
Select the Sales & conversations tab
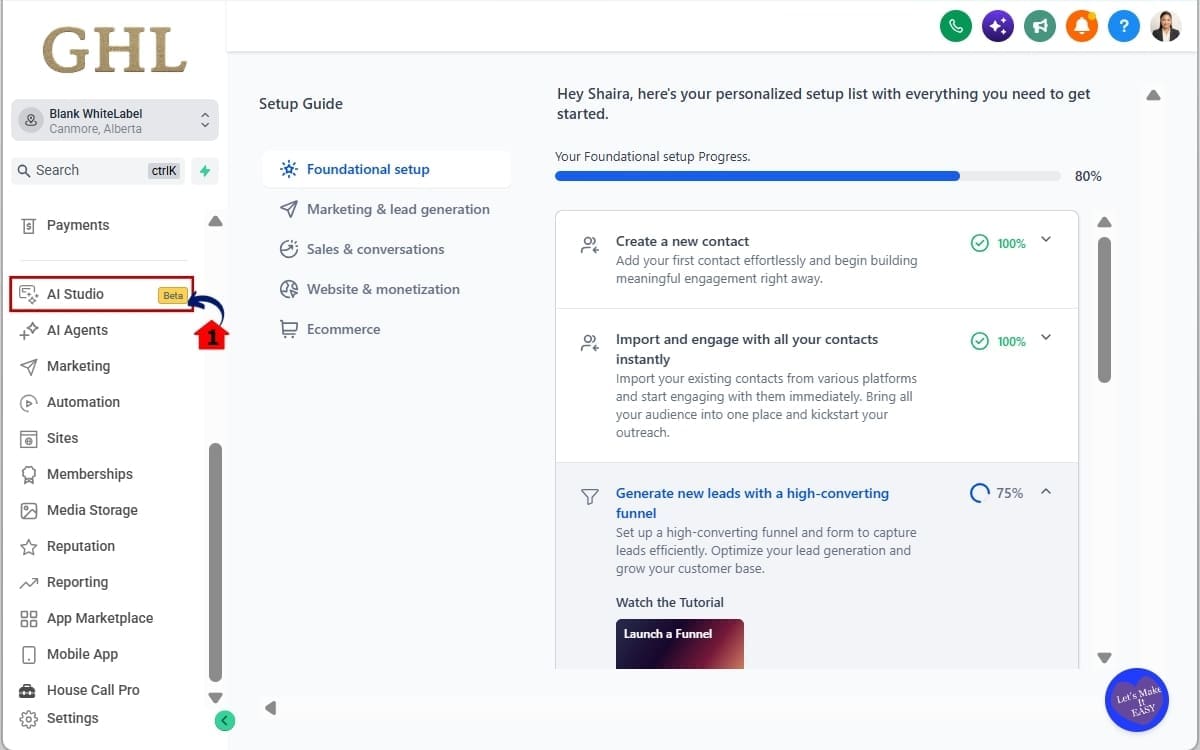click(x=386, y=249)
